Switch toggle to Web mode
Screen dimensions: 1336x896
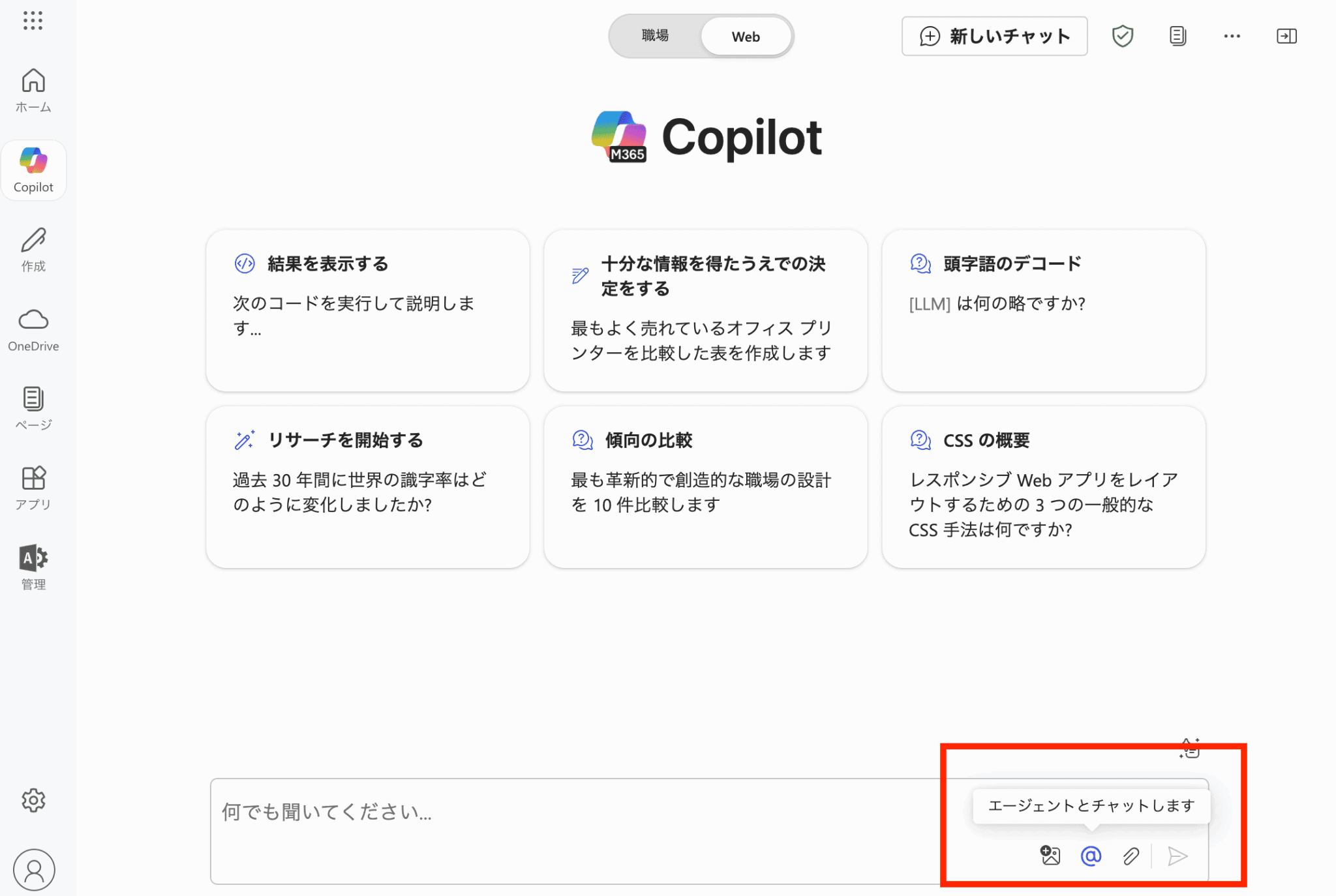(746, 37)
